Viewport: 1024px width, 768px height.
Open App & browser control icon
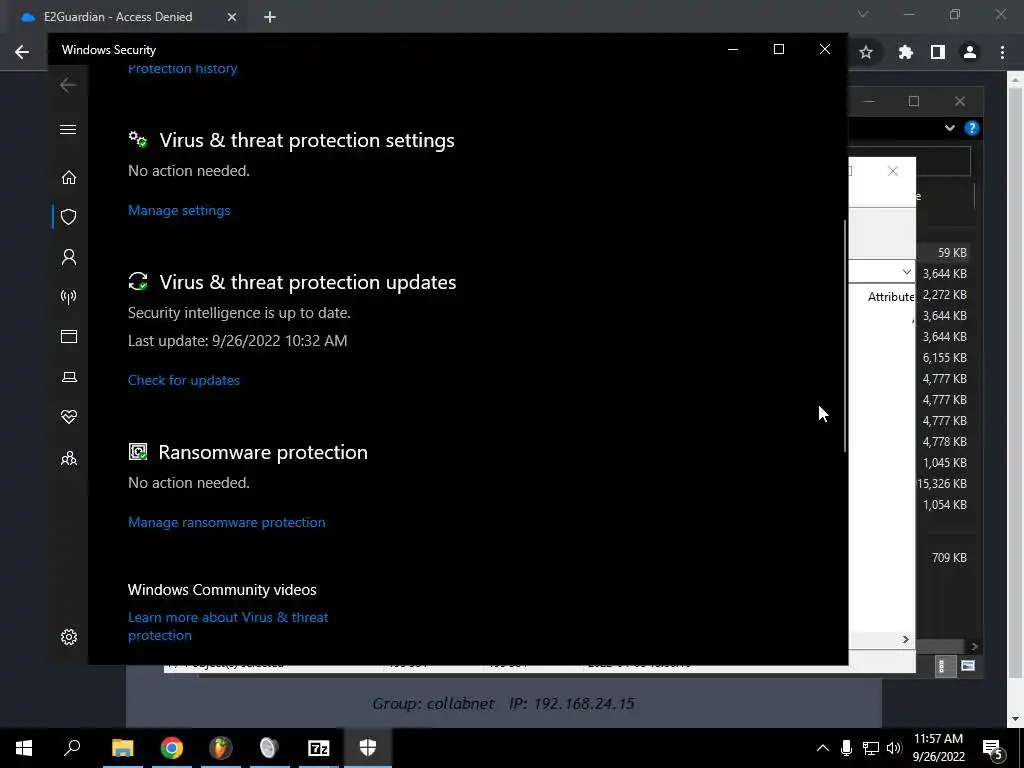[69, 336]
